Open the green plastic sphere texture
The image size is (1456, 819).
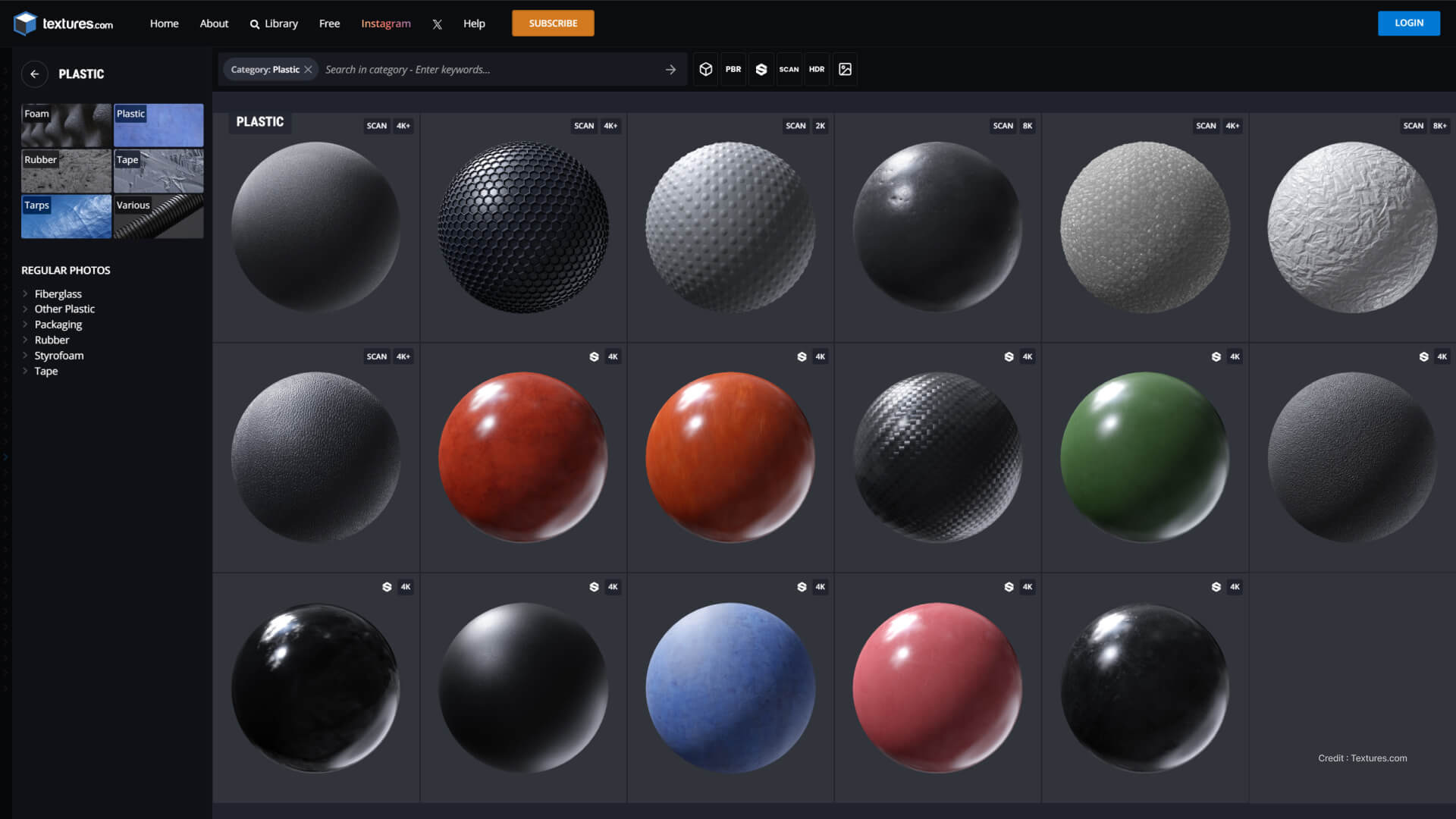(1144, 457)
